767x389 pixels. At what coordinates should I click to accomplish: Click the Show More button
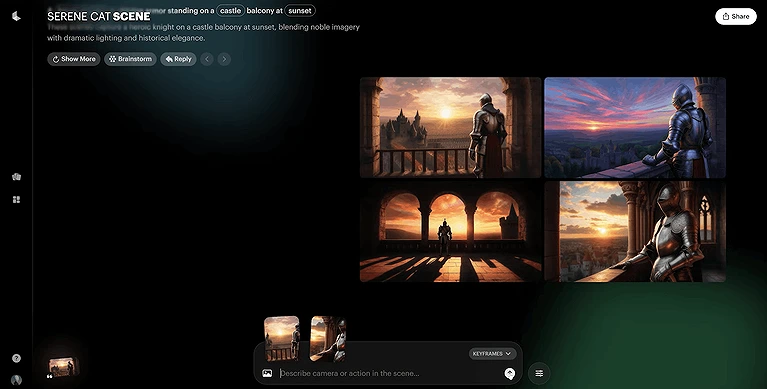pyautogui.click(x=74, y=59)
